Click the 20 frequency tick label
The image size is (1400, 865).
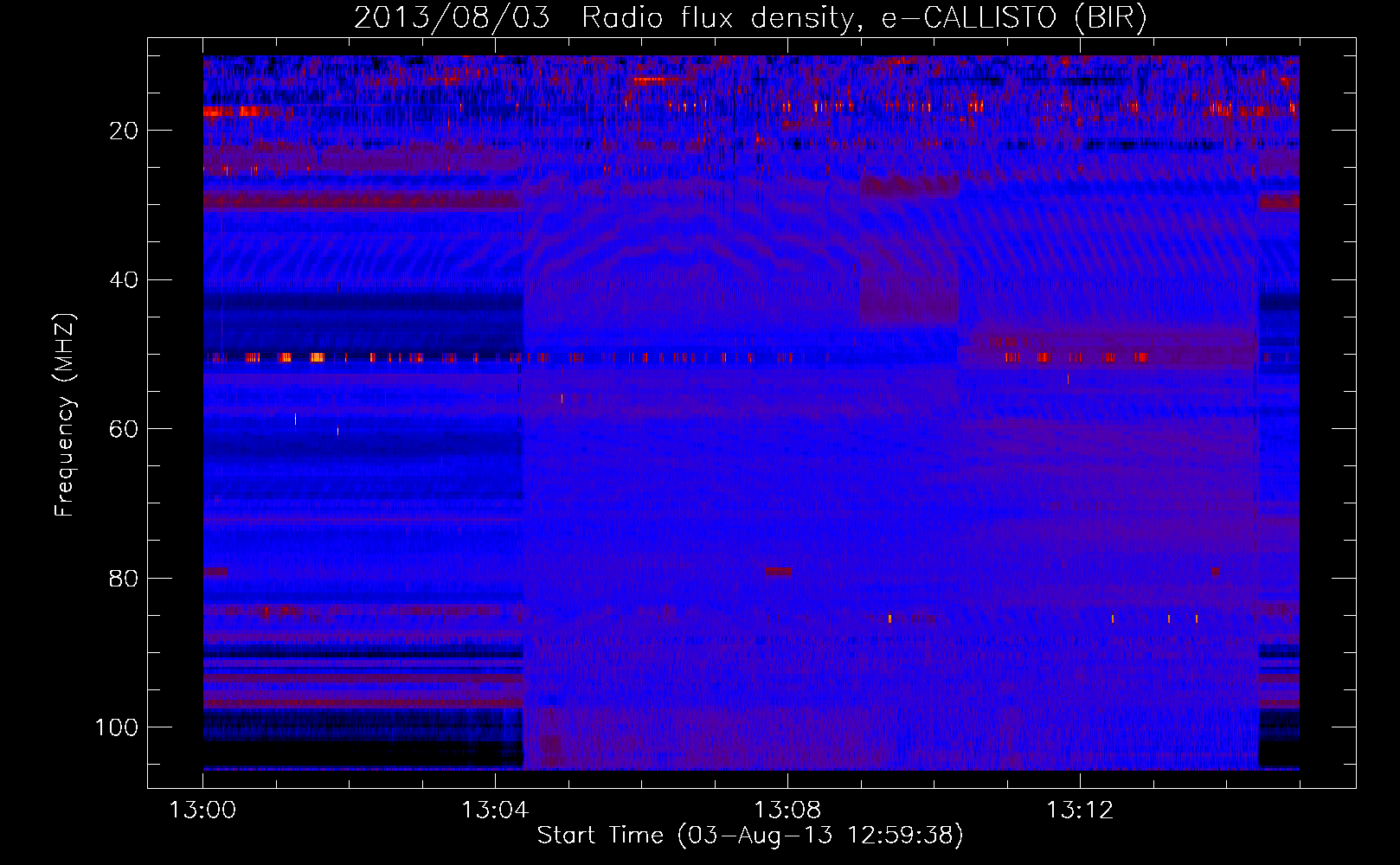(x=124, y=131)
